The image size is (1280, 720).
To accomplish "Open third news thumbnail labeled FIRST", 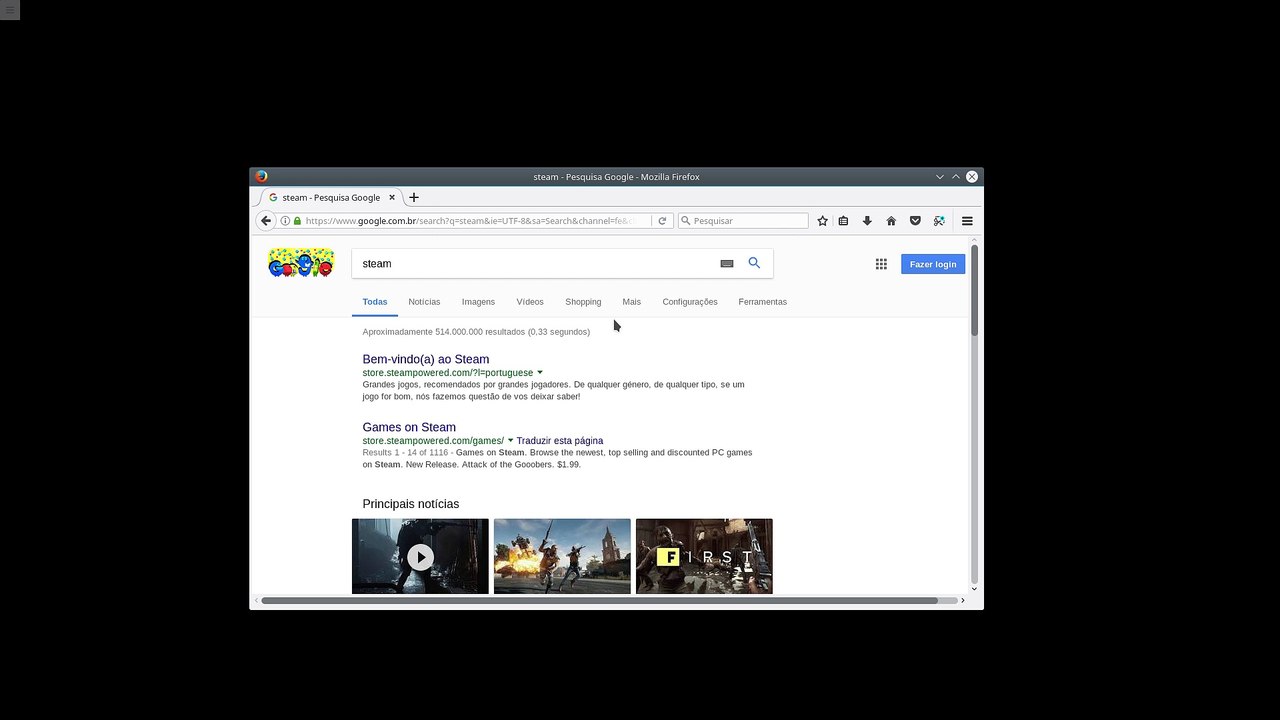I will pos(704,556).
